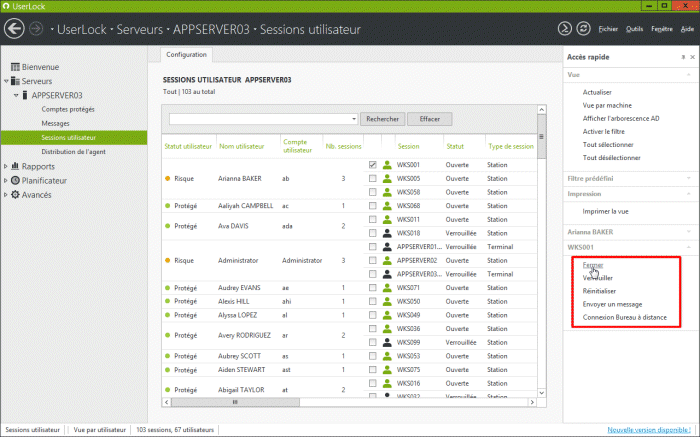Expand the Arianna BAKER section

689,232
